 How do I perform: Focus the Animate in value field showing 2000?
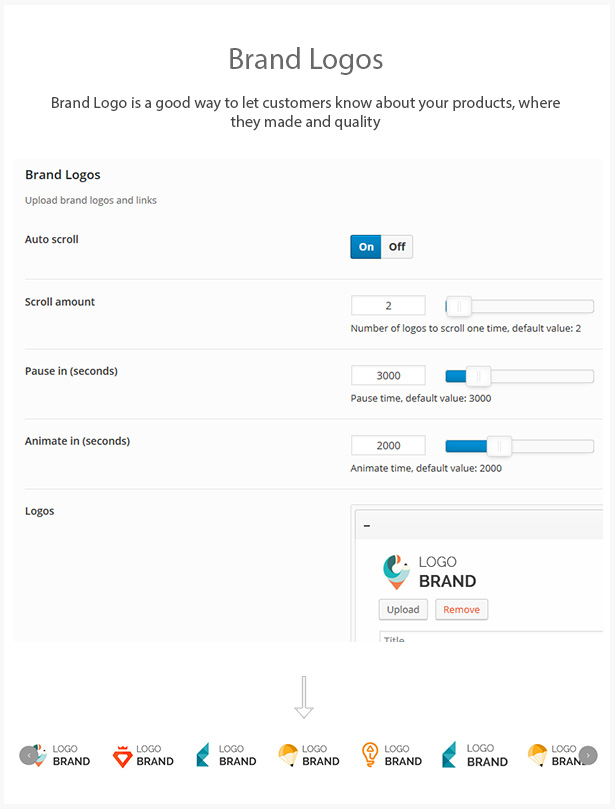[388, 446]
